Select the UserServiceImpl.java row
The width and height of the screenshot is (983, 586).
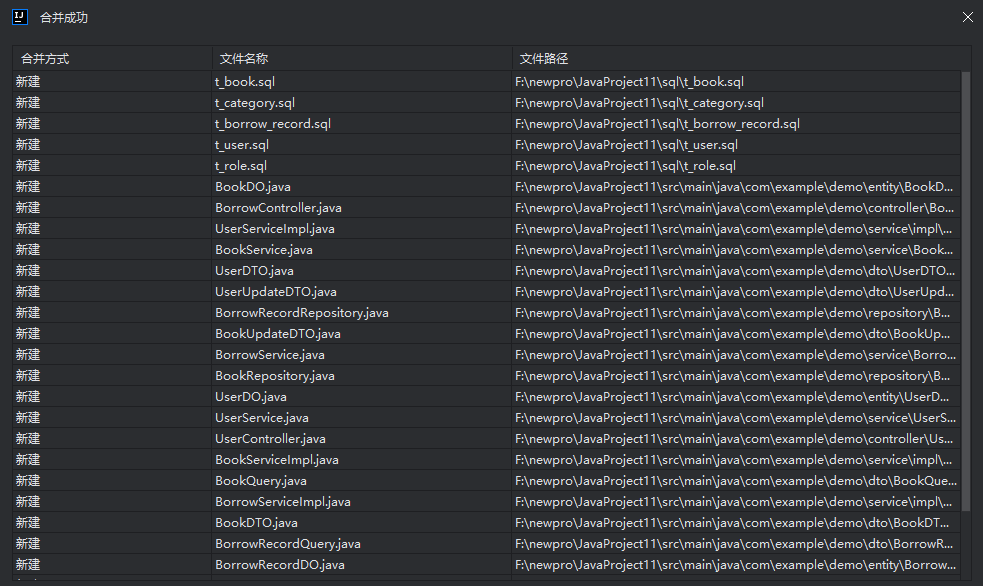275,229
